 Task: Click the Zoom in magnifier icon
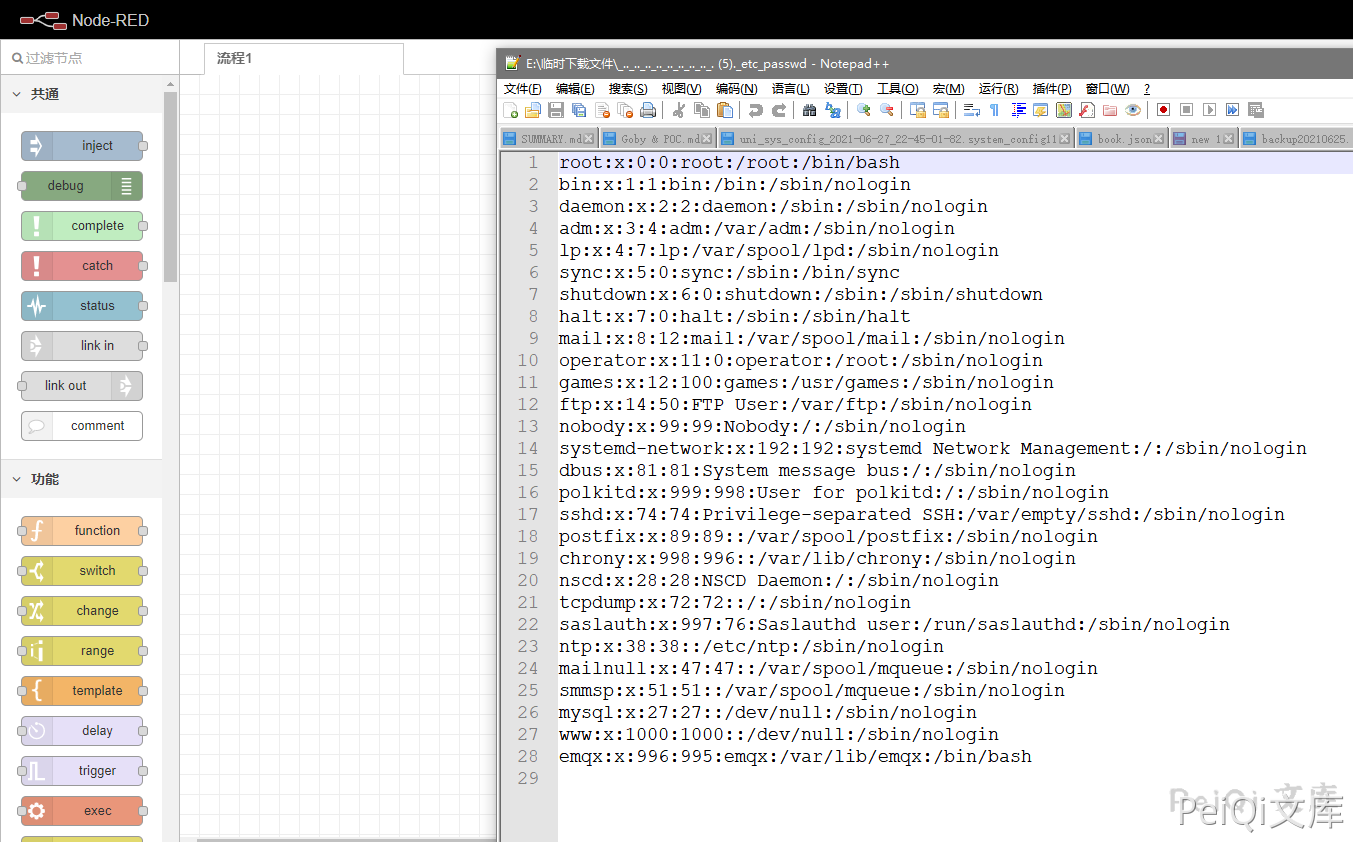pyautogui.click(x=863, y=110)
